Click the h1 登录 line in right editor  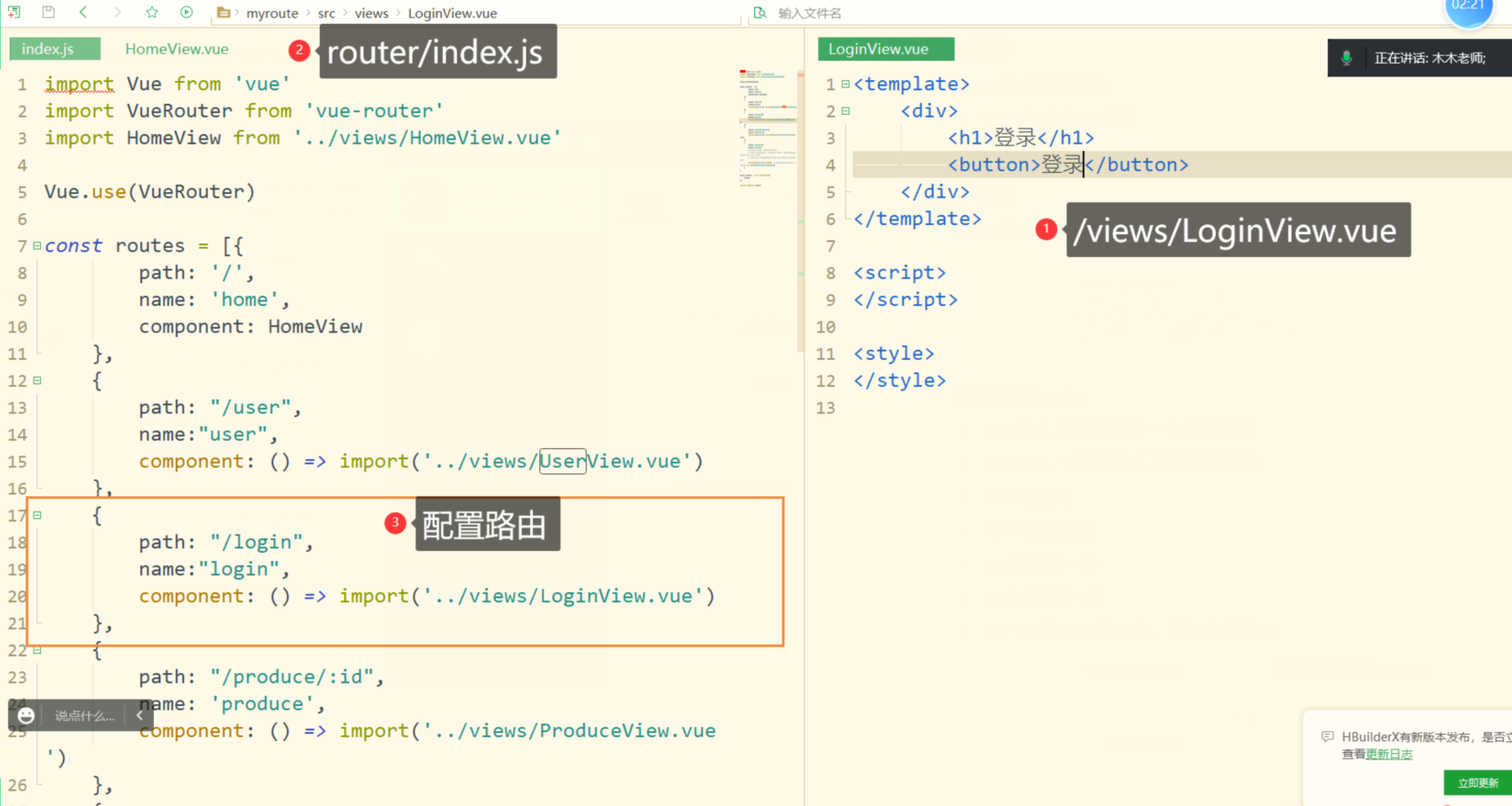1021,138
